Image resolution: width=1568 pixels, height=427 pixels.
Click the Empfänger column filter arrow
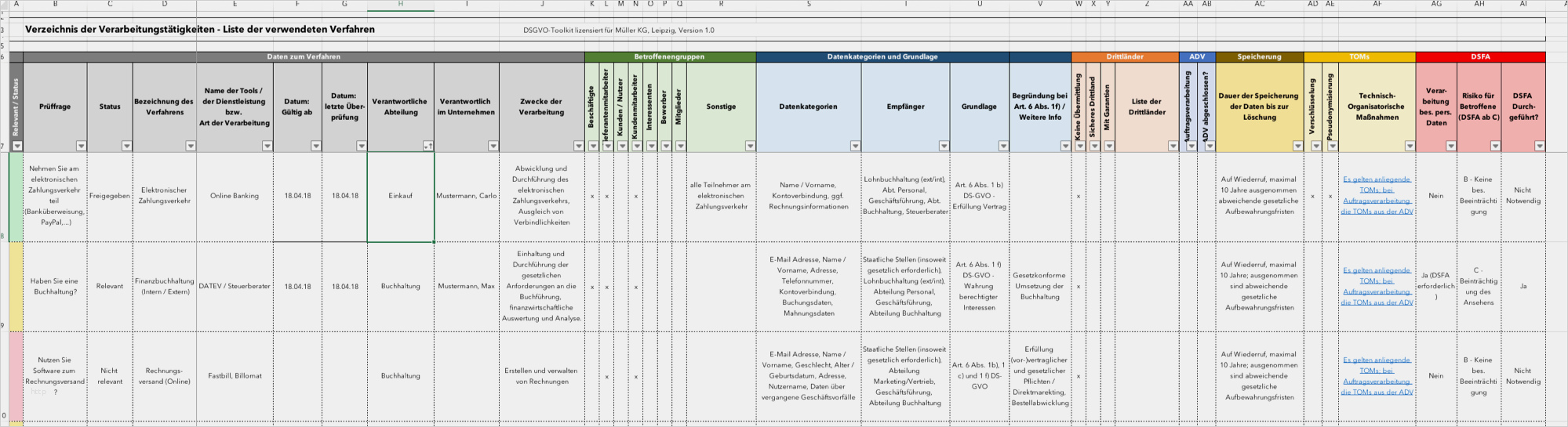[x=944, y=146]
